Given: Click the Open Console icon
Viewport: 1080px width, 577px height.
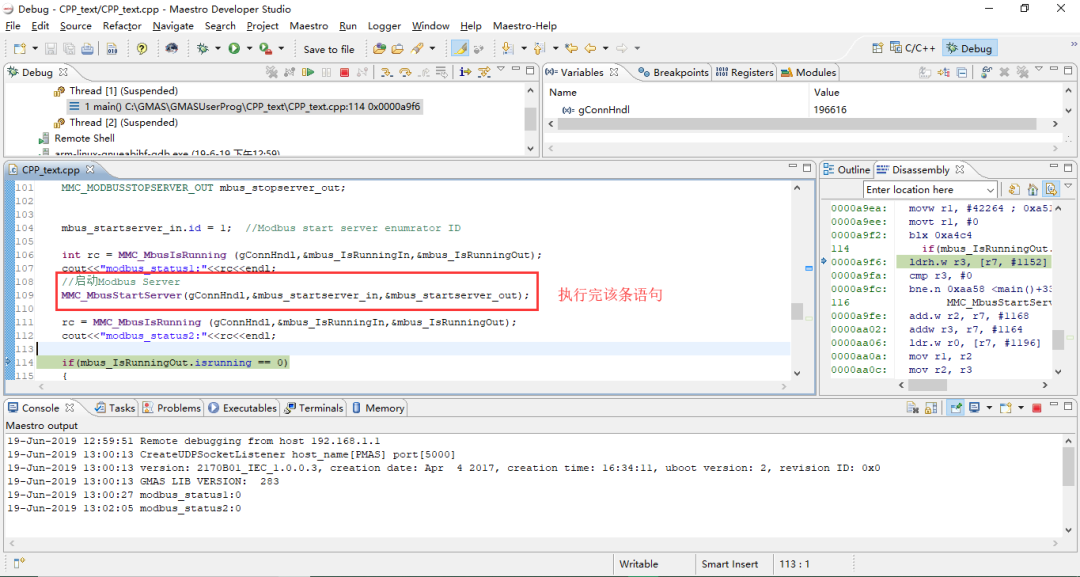Looking at the screenshot, I should coord(1006,408).
